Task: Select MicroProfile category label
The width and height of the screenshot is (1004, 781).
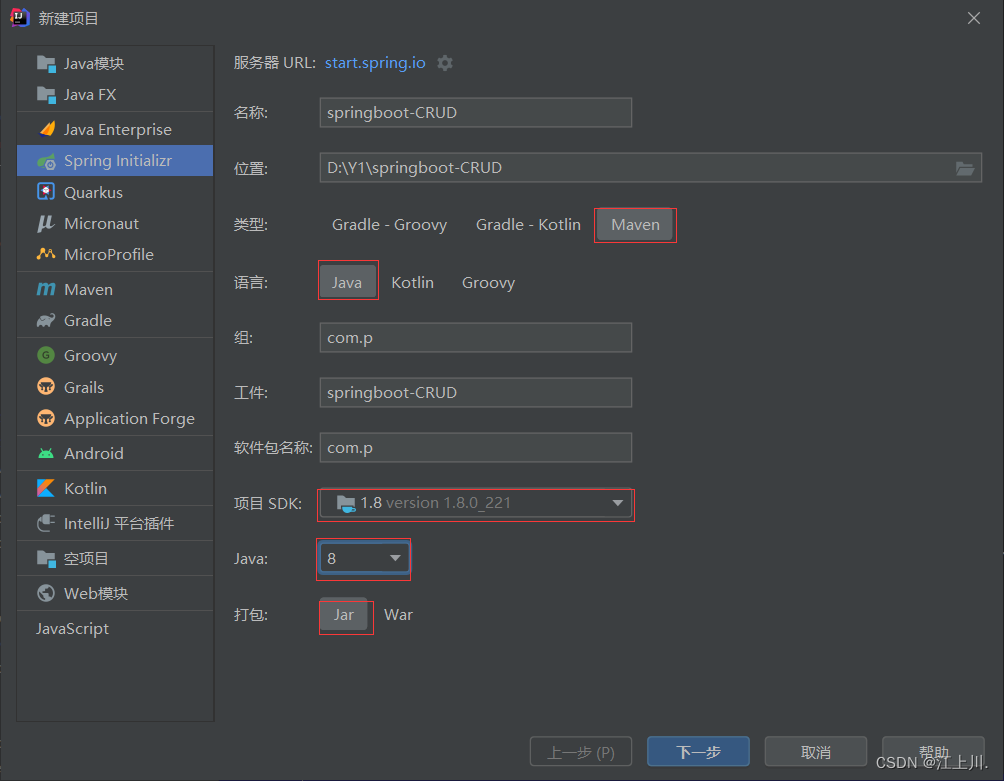Action: (109, 254)
